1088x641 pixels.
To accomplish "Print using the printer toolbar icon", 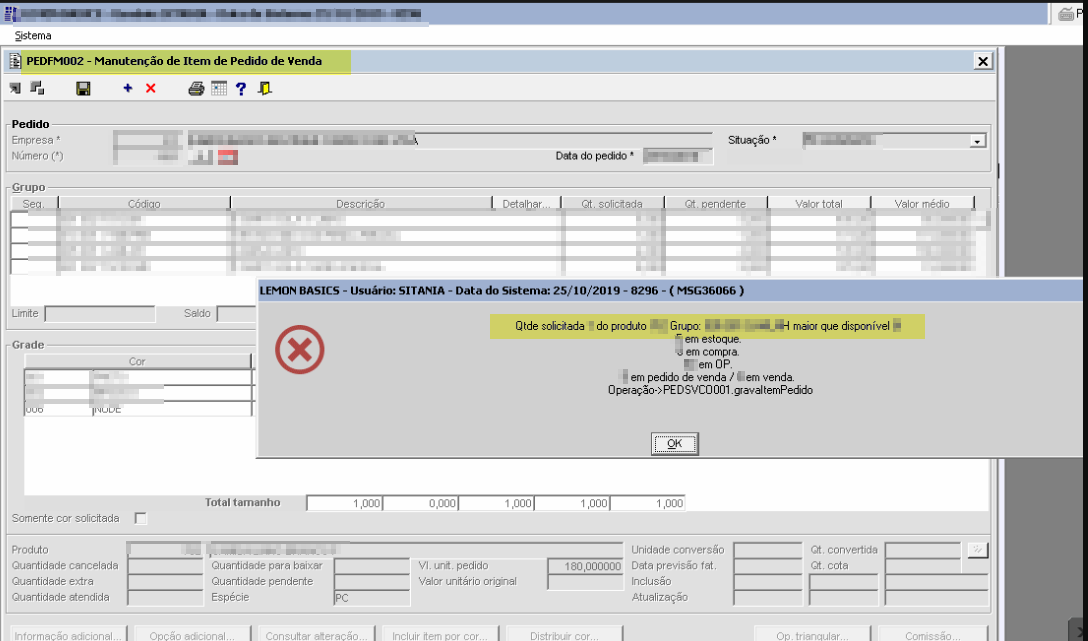I will coord(196,88).
